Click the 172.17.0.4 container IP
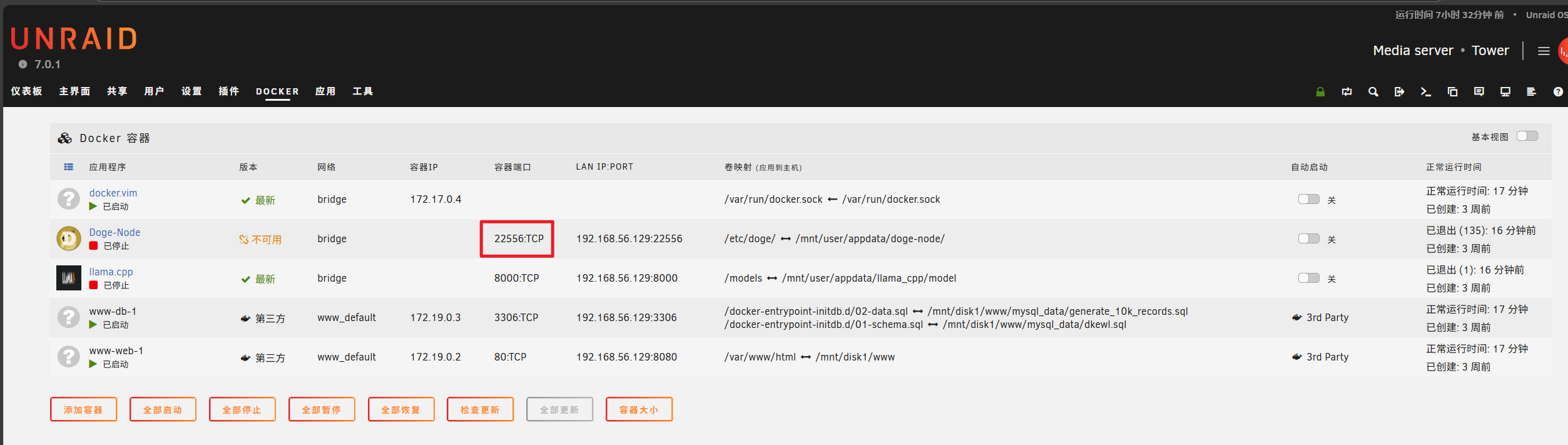The width and height of the screenshot is (1568, 445). [435, 199]
